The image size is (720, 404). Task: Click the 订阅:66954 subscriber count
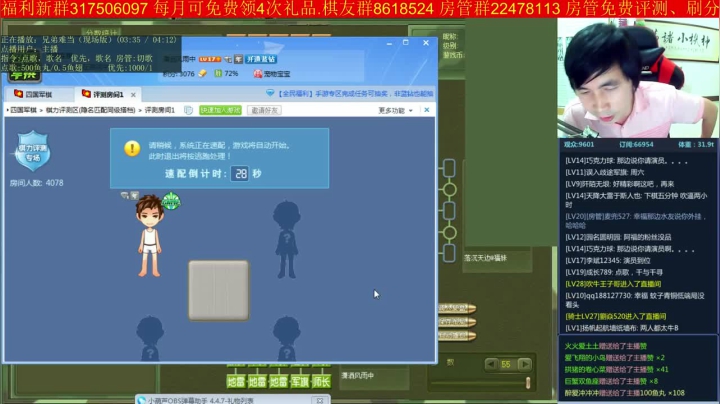click(x=636, y=144)
